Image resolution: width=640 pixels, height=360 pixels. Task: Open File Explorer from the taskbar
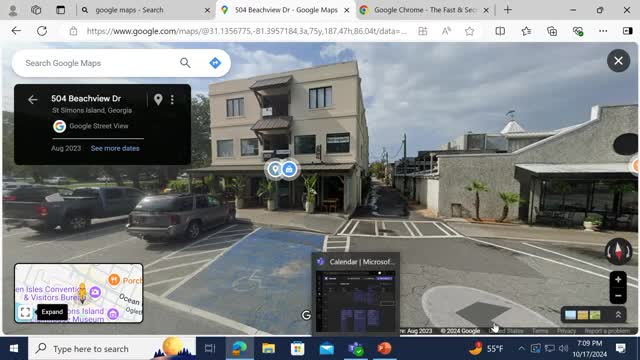click(269, 349)
